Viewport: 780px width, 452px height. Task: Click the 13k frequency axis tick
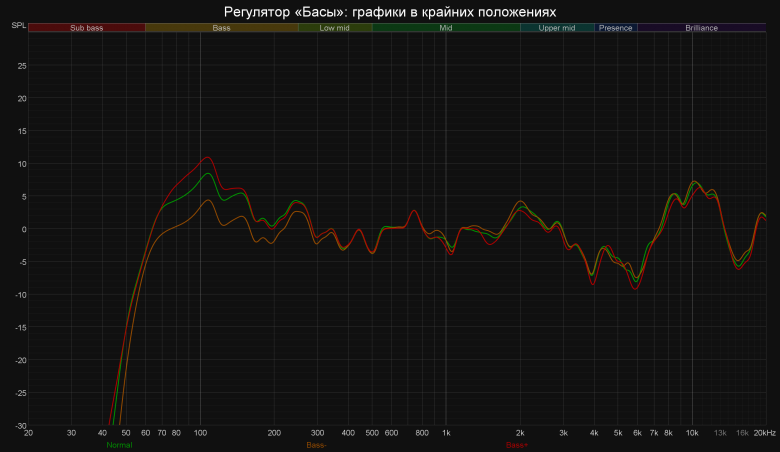point(720,433)
